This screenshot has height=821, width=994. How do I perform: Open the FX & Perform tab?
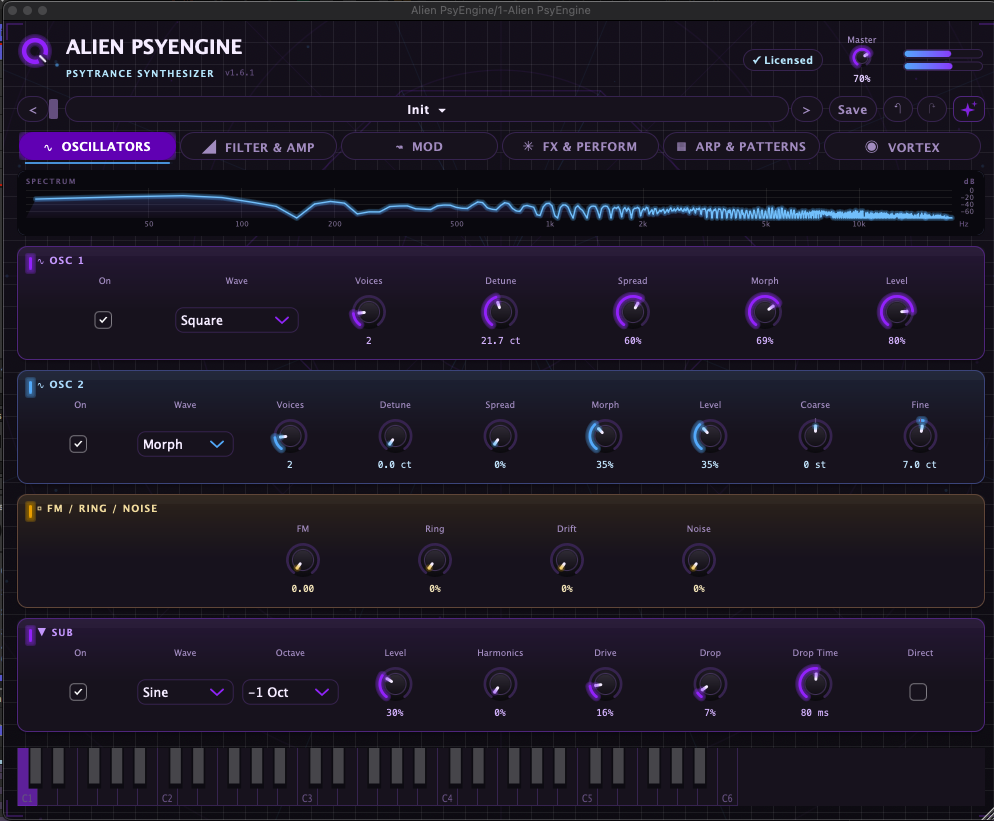(580, 147)
